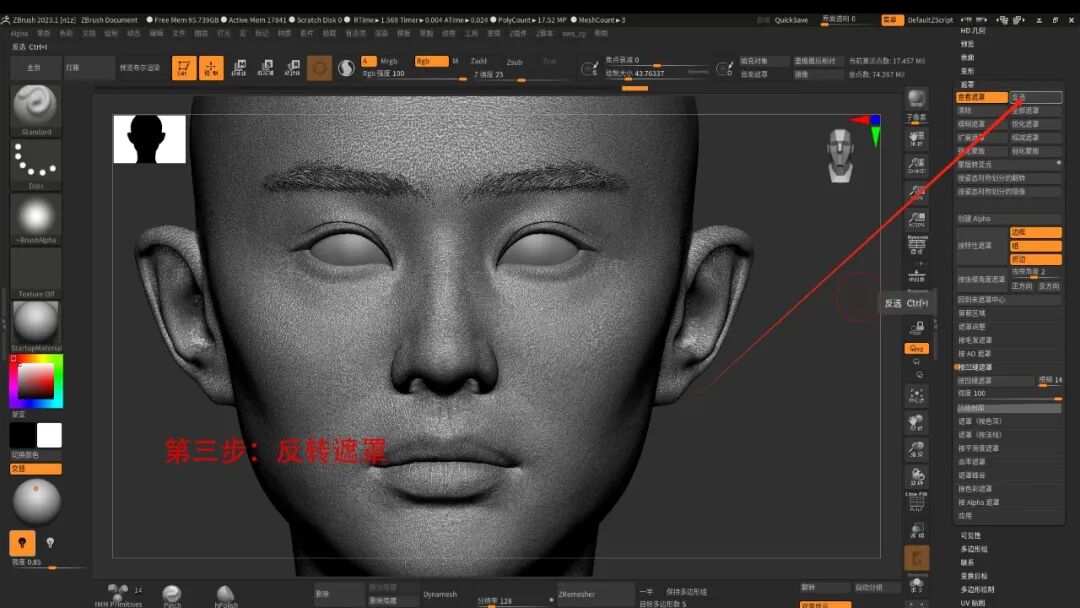Click the 反选 inverse mask button
Image resolution: width=1080 pixels, height=608 pixels.
click(x=1036, y=97)
